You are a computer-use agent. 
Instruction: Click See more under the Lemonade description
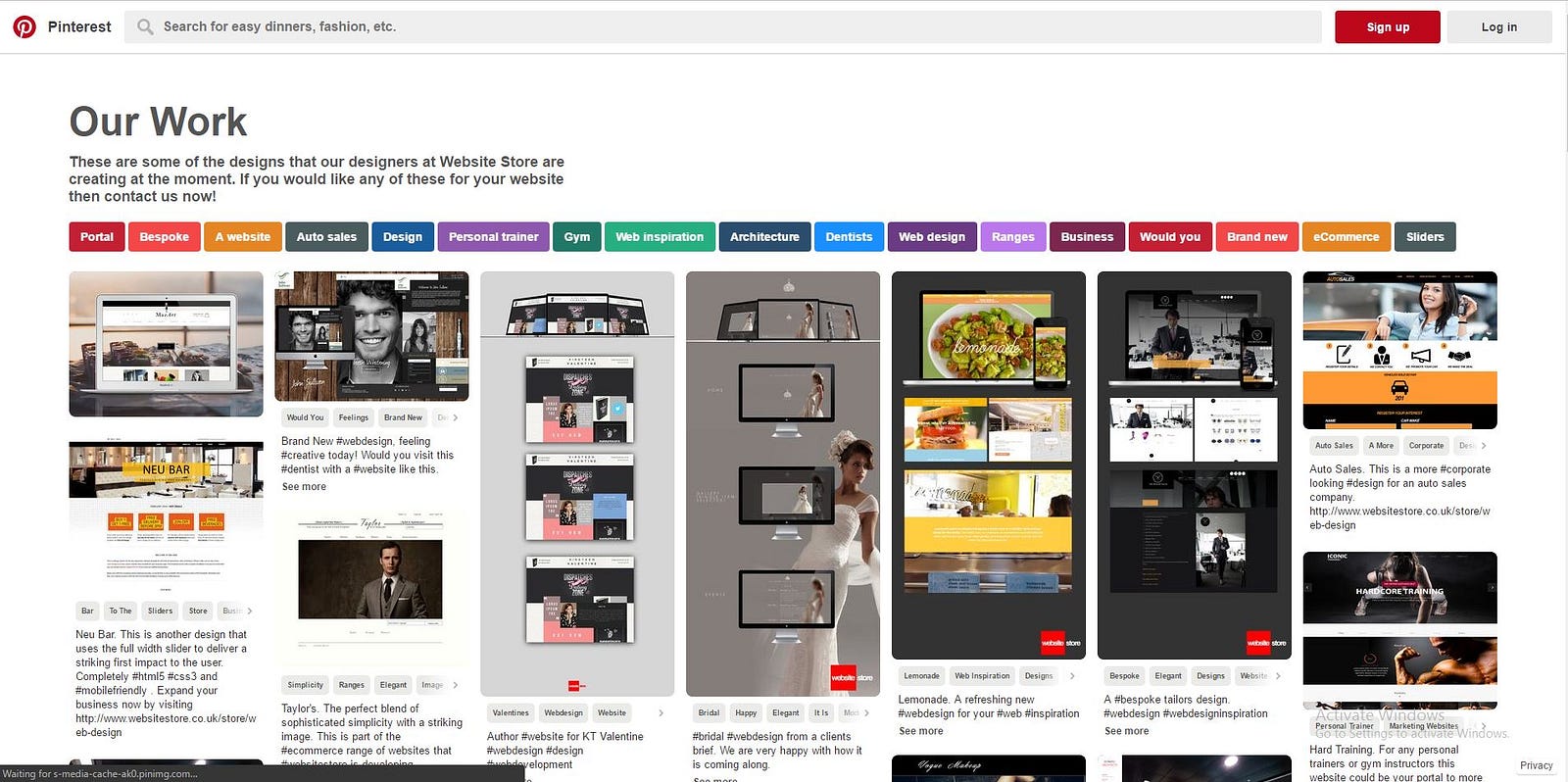click(921, 731)
